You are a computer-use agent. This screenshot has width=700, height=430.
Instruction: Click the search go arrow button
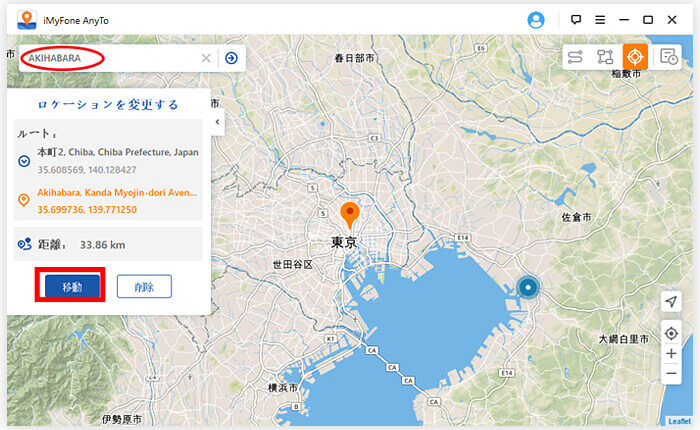tap(231, 58)
